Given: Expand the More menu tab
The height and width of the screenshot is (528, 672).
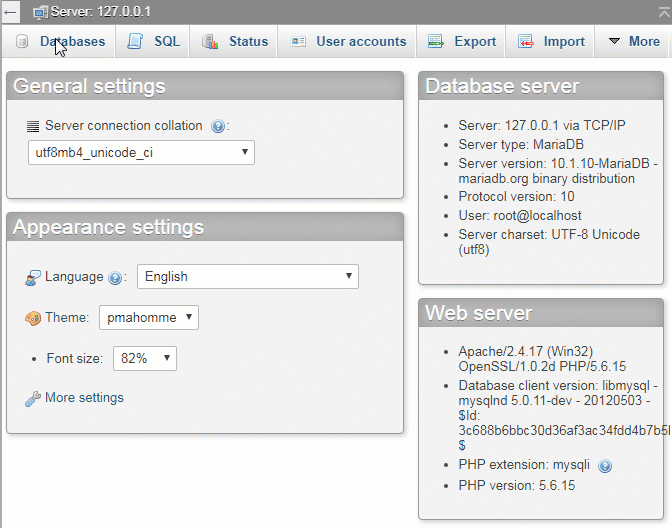Looking at the screenshot, I should click(x=634, y=42).
